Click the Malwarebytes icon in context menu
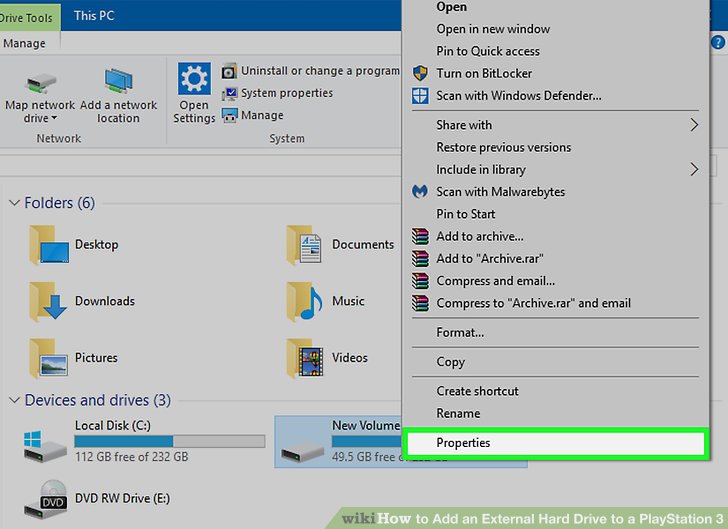 [x=420, y=191]
